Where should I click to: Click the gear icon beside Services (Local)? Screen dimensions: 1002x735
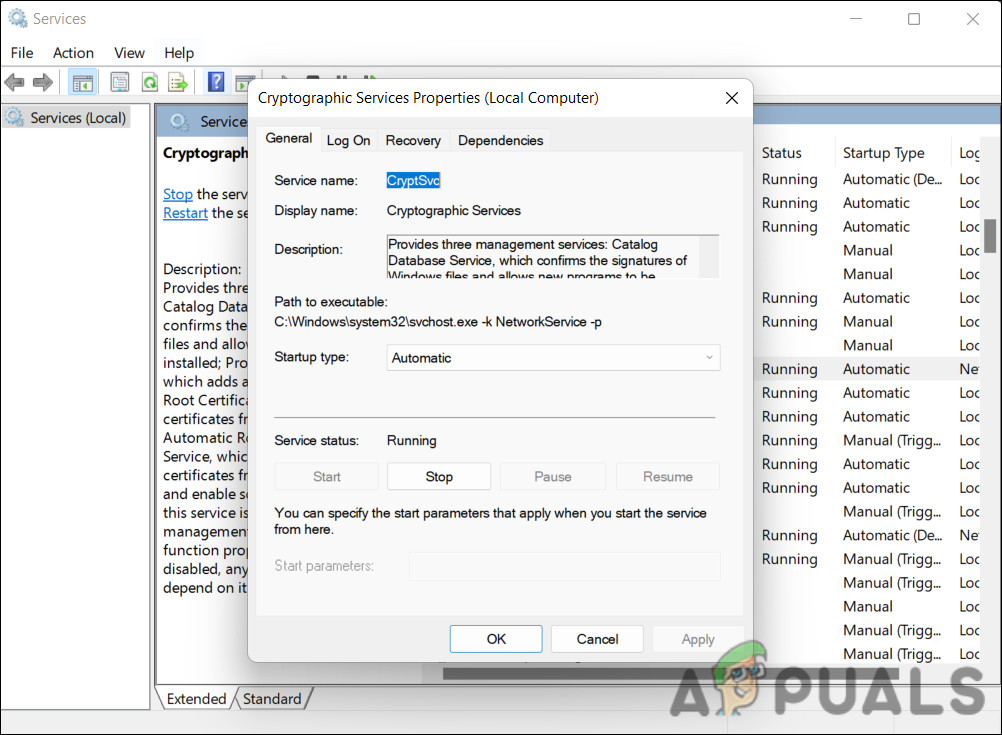(x=15, y=118)
